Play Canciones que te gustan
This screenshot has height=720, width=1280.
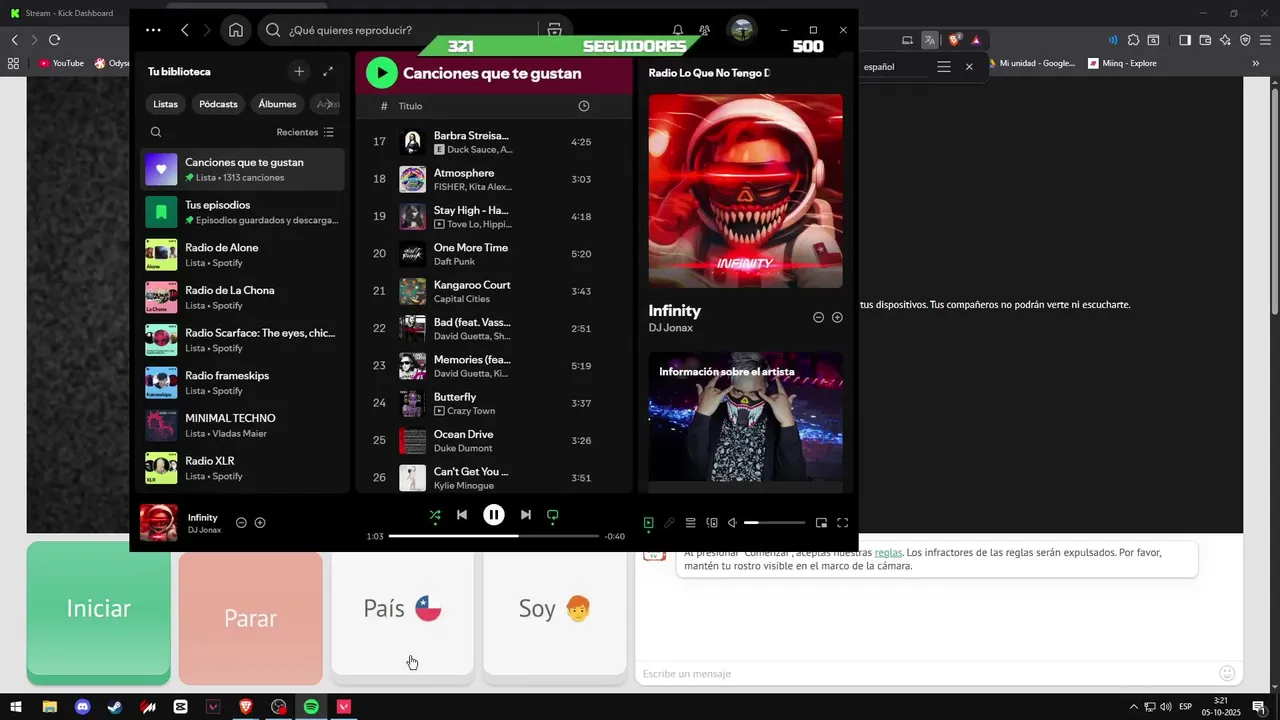point(381,72)
